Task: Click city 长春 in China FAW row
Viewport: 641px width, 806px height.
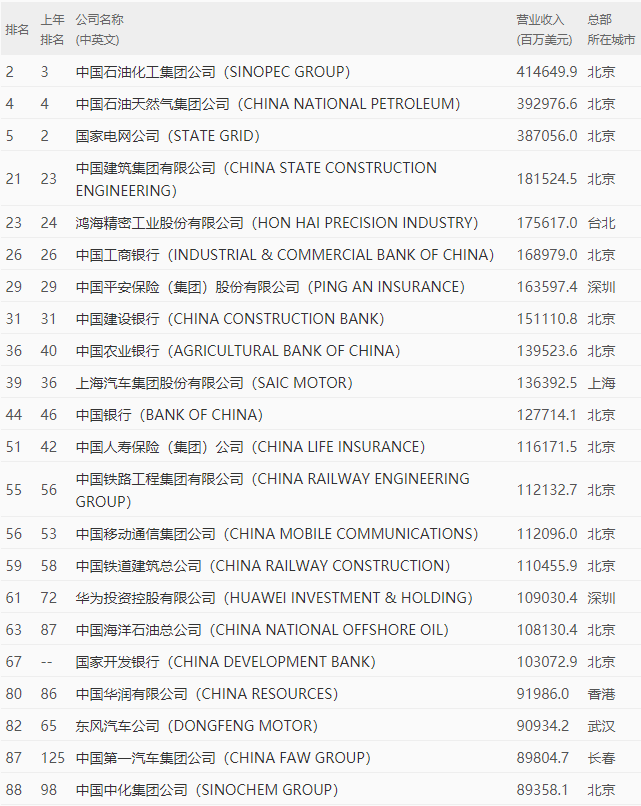Action: tap(601, 758)
